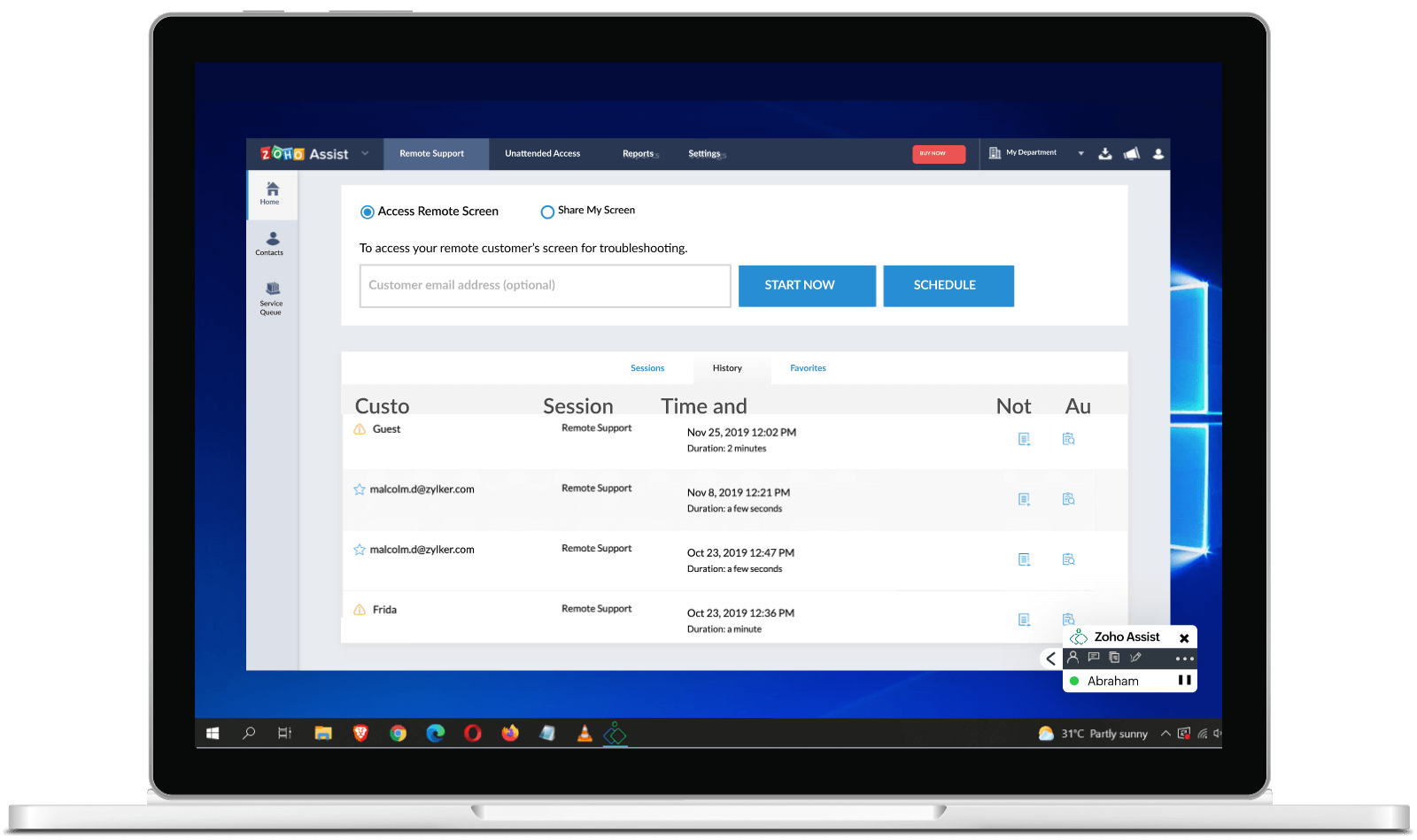This screenshot has width=1417, height=840.
Task: Open the My Department dropdown
Action: coord(1036,153)
